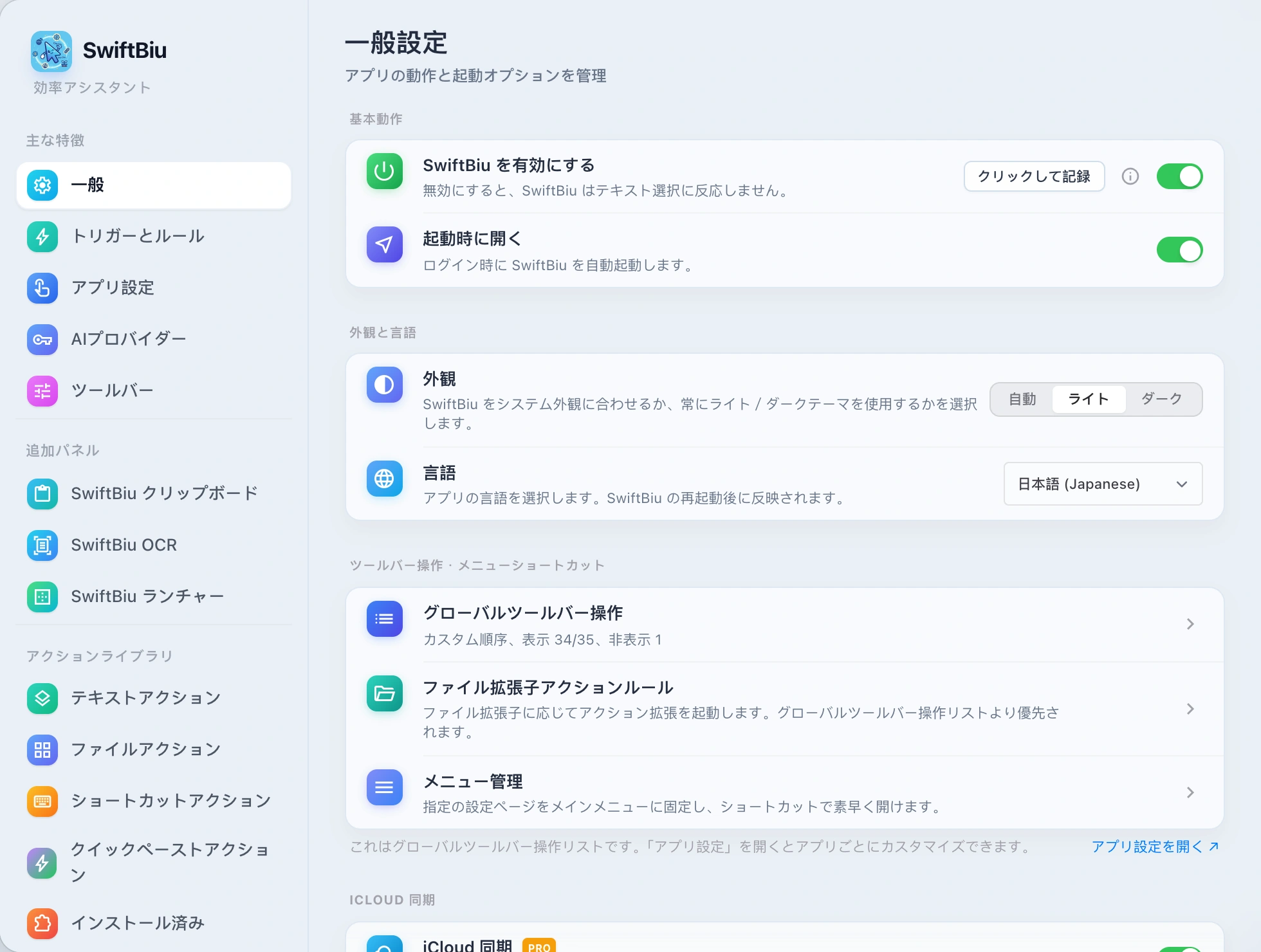This screenshot has height=952, width=1261.
Task: Click the four-squares icon for ファイルアクション
Action: coord(42,750)
